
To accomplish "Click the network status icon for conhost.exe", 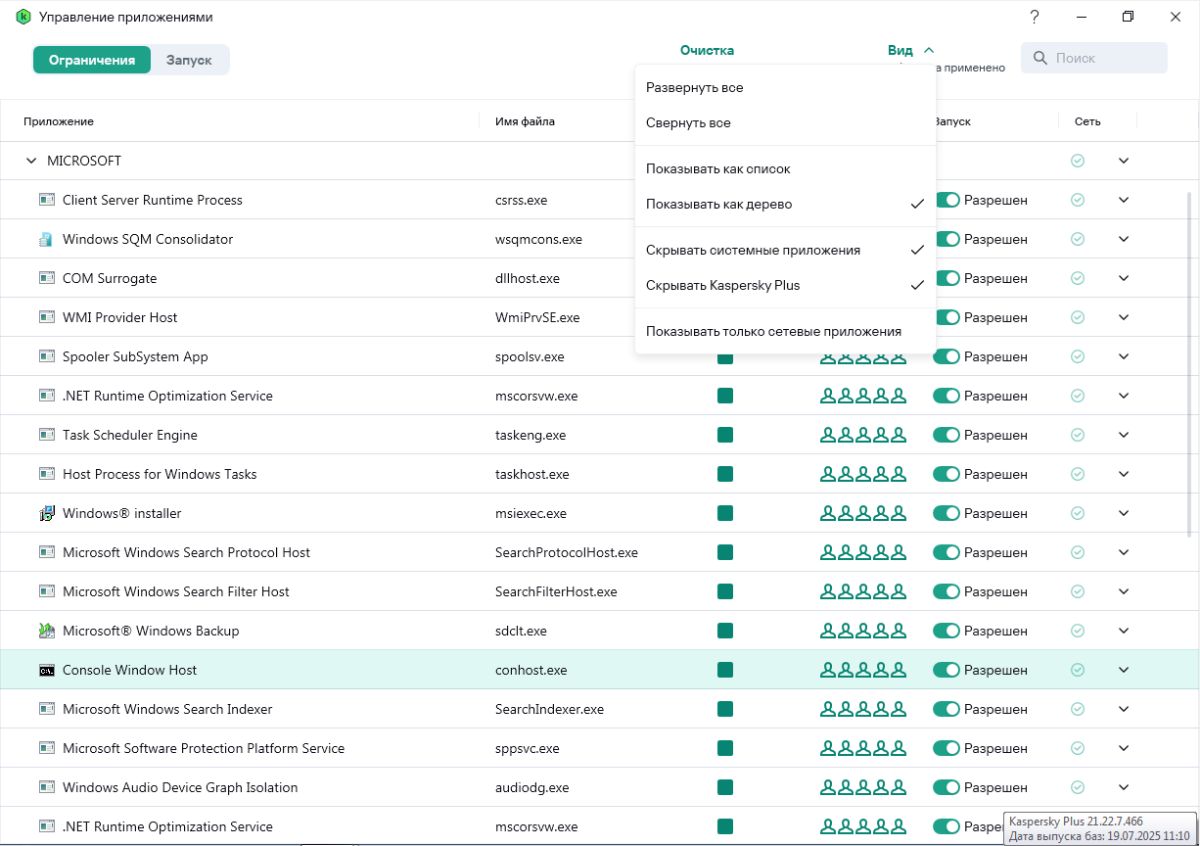I will click(x=1077, y=670).
